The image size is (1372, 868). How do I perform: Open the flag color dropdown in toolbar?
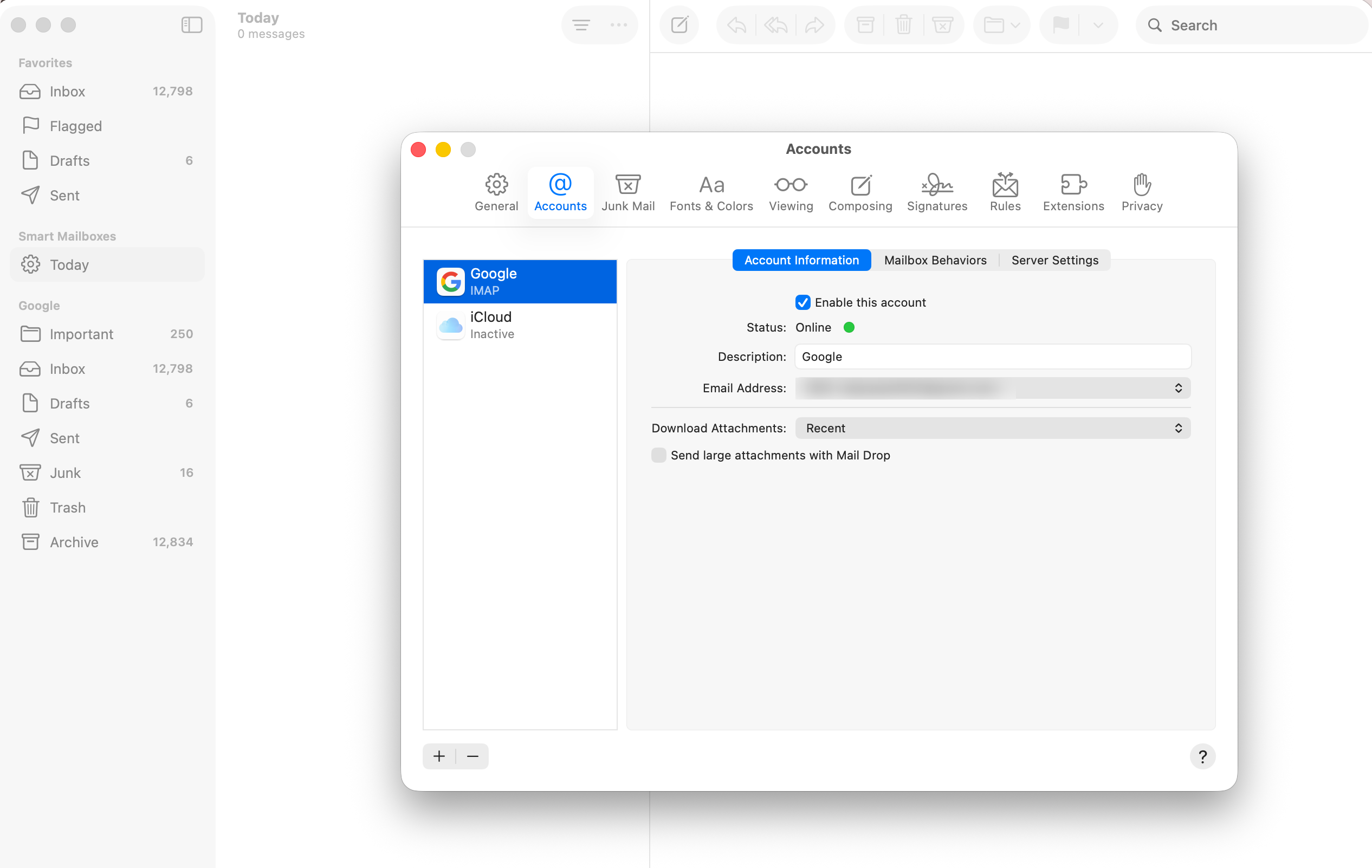pyautogui.click(x=1098, y=25)
